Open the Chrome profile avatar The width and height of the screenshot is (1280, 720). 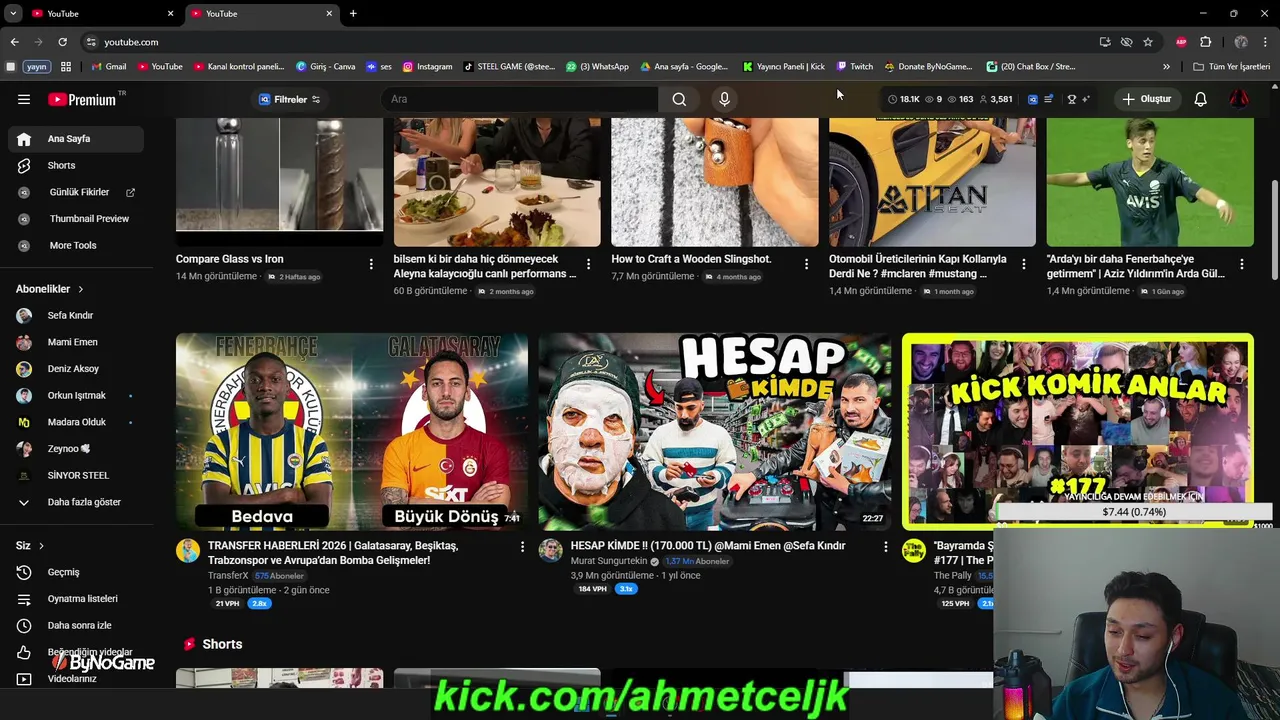(1241, 42)
